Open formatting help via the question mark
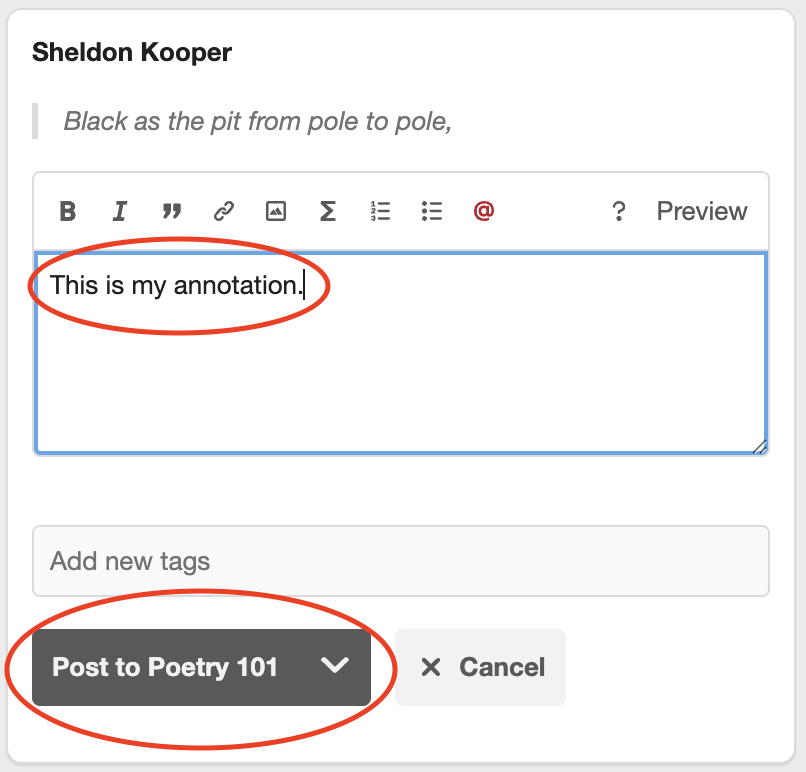806x772 pixels. tap(619, 211)
